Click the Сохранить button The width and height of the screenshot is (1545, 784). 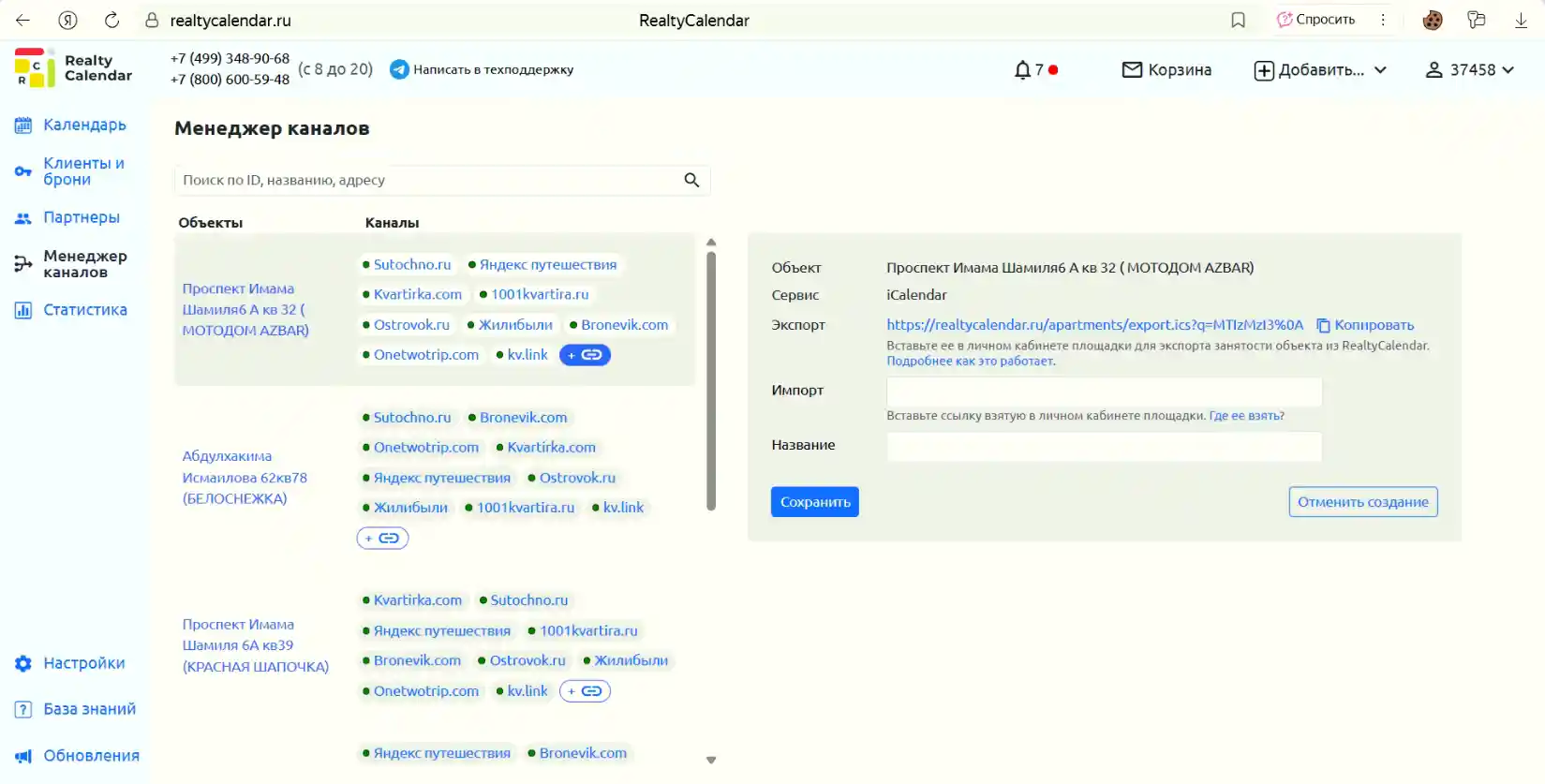click(815, 502)
